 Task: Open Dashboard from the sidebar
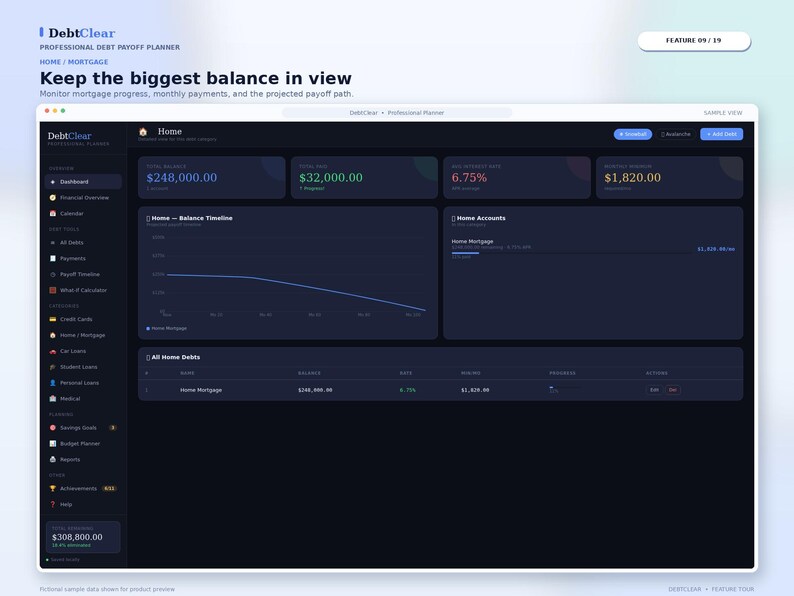[83, 182]
